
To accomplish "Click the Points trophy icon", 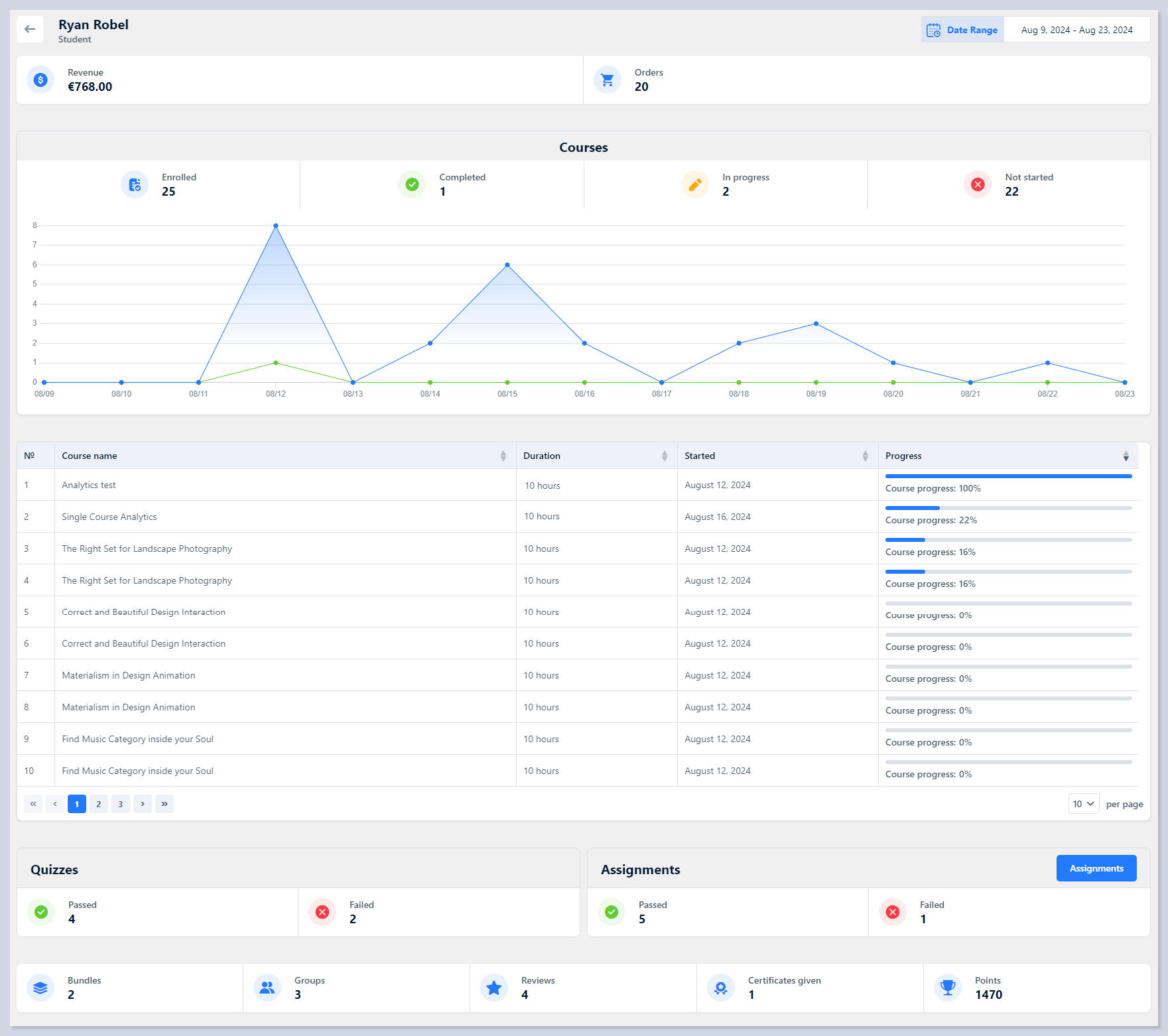I will click(948, 988).
